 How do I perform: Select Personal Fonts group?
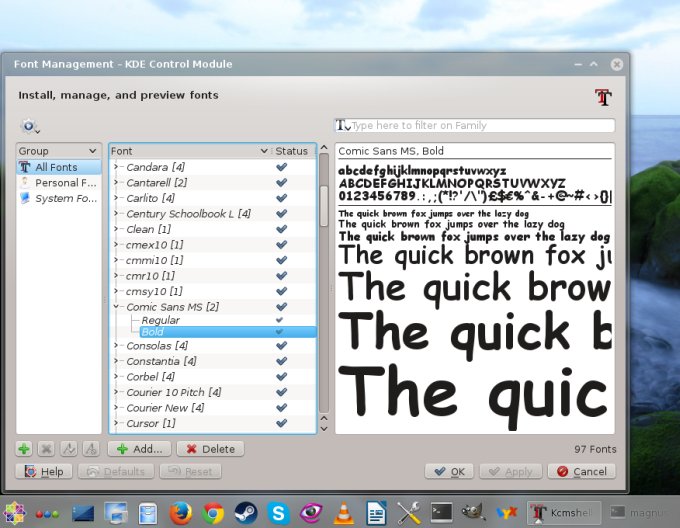(x=59, y=183)
